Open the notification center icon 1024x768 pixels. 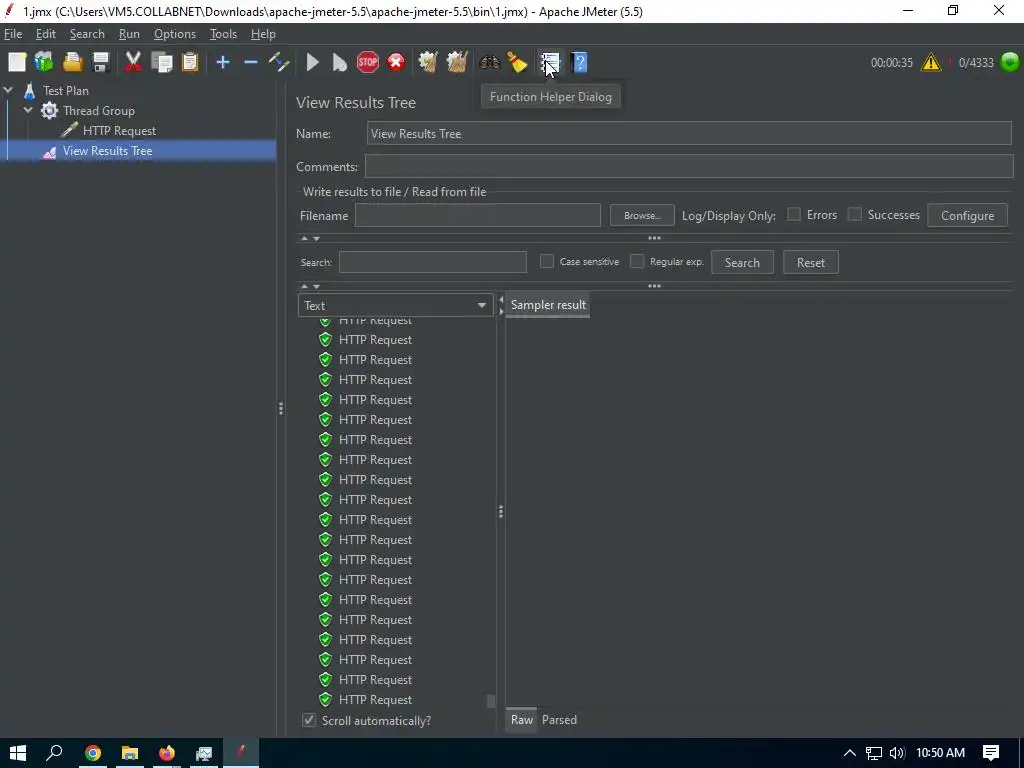click(x=991, y=753)
